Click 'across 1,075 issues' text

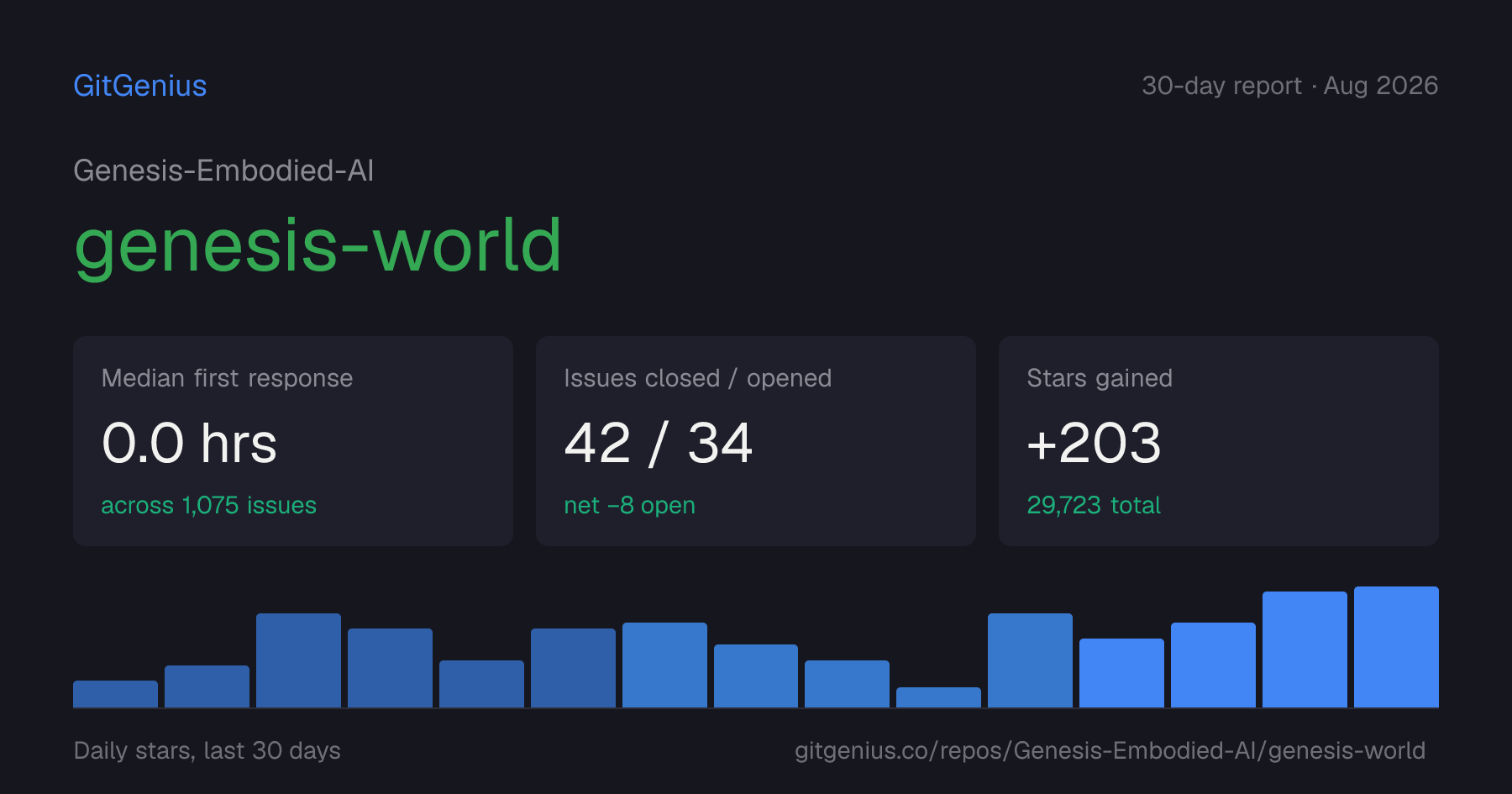[209, 505]
